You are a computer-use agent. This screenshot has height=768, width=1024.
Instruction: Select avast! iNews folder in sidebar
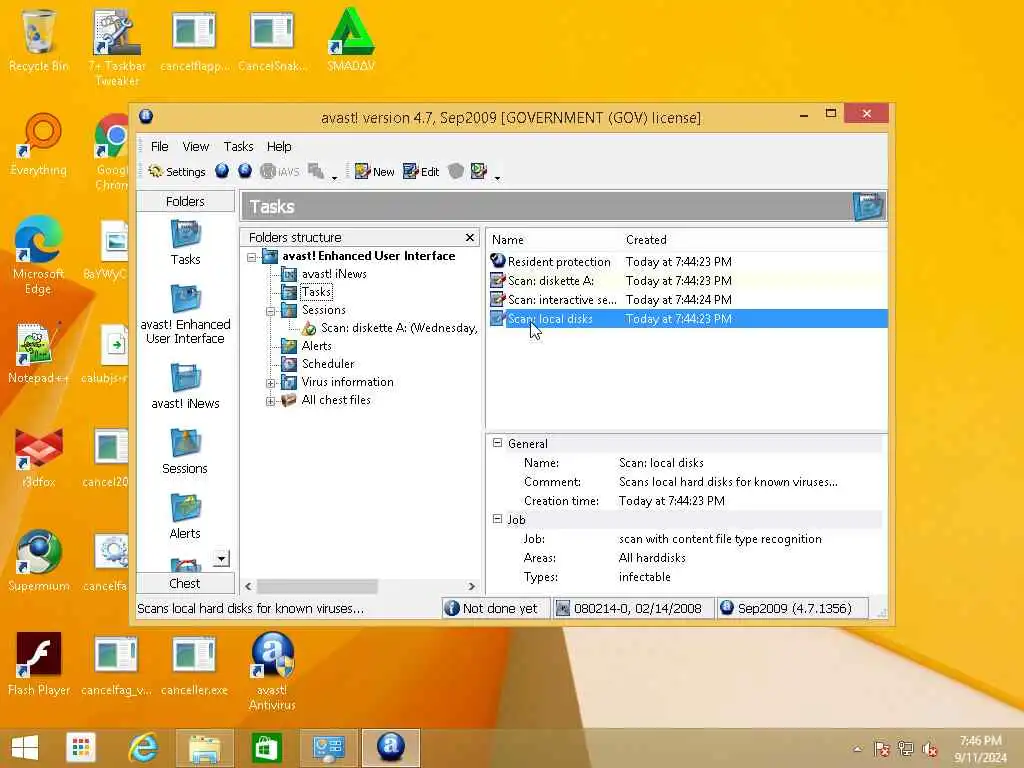185,387
